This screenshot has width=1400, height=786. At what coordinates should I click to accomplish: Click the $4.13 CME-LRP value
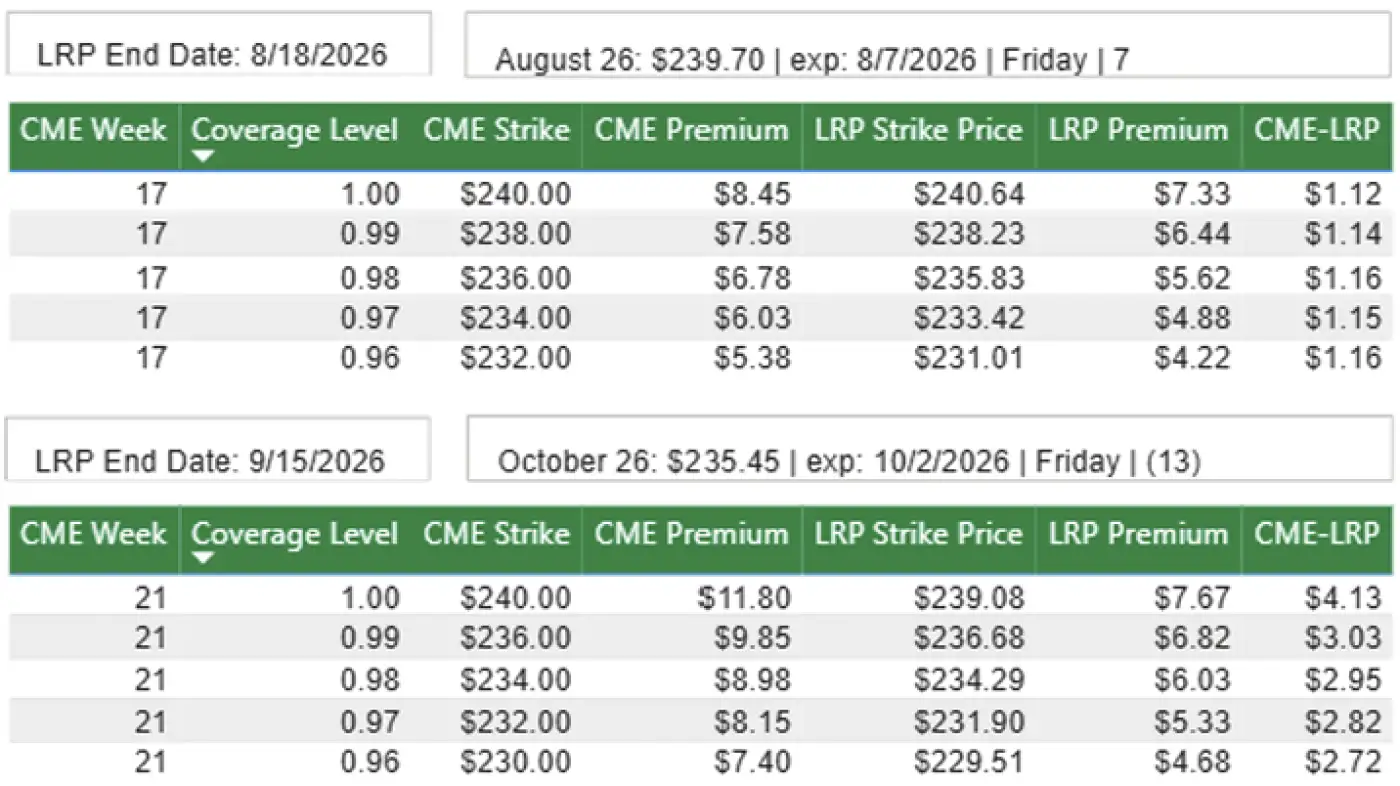[x=1342, y=598]
